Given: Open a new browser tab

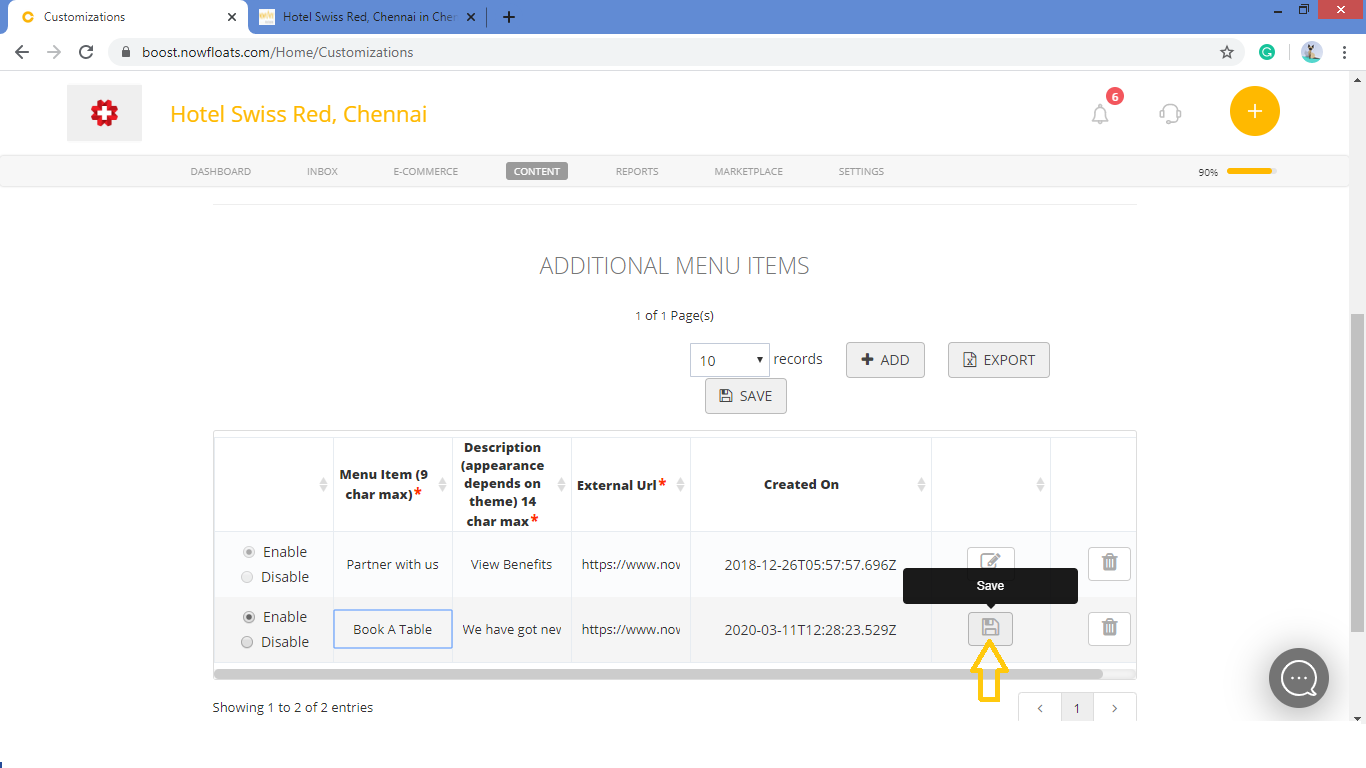Looking at the screenshot, I should 509,17.
